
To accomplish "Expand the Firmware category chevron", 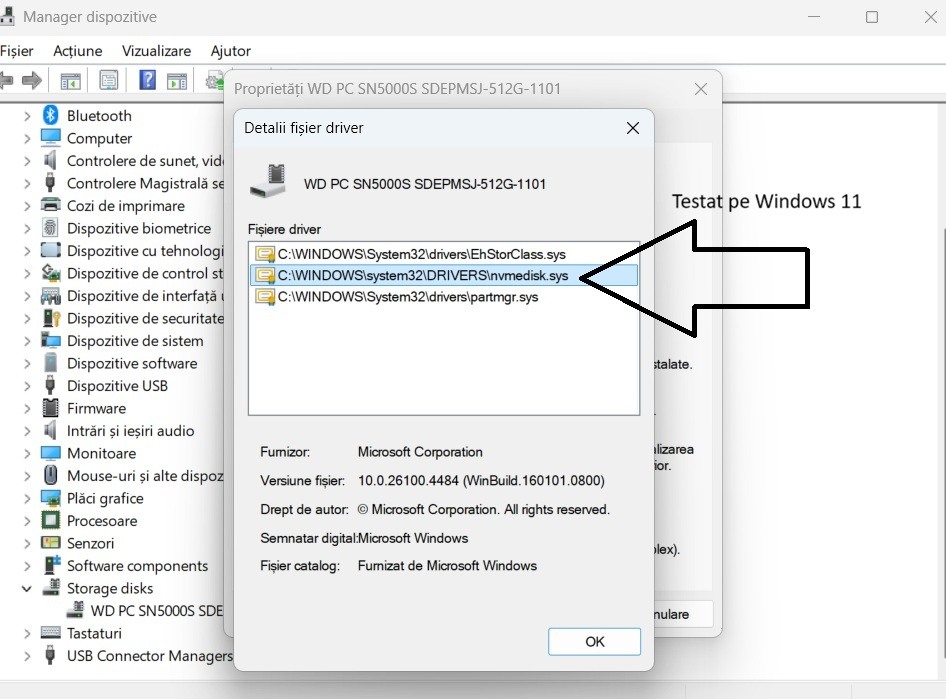I will [27, 408].
